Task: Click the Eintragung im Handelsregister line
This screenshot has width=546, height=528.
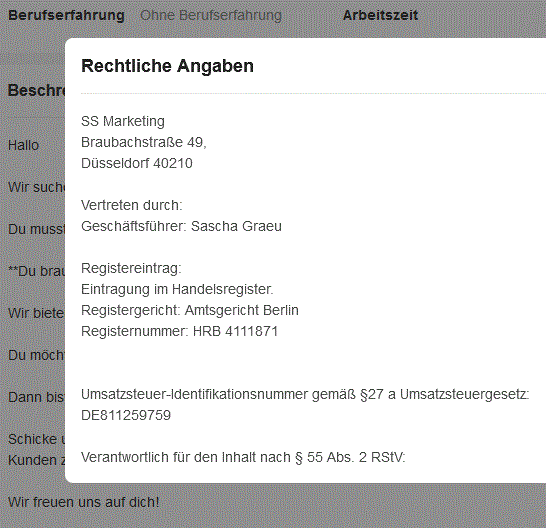Action: tap(177, 289)
